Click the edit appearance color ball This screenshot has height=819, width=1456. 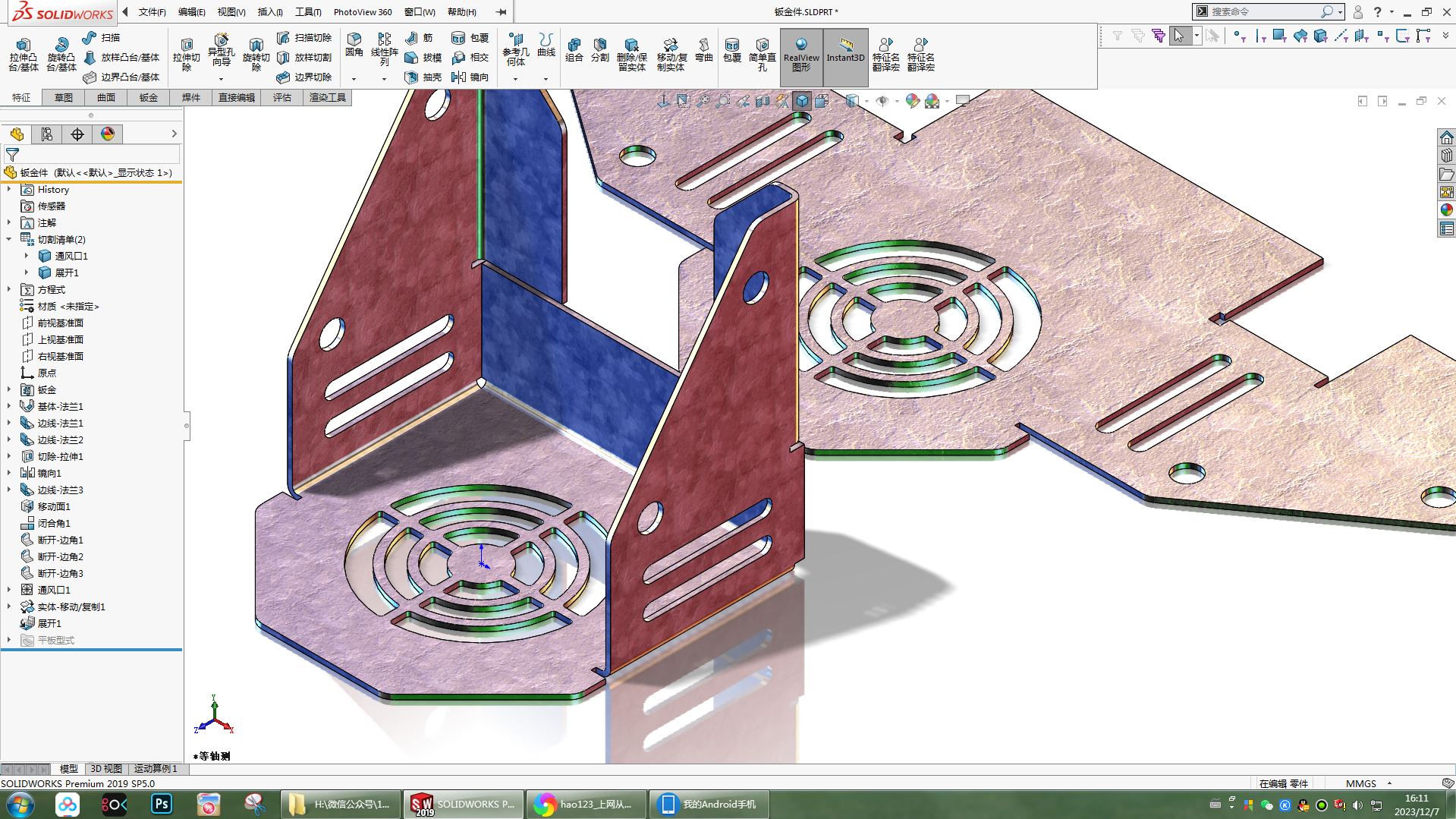913,100
